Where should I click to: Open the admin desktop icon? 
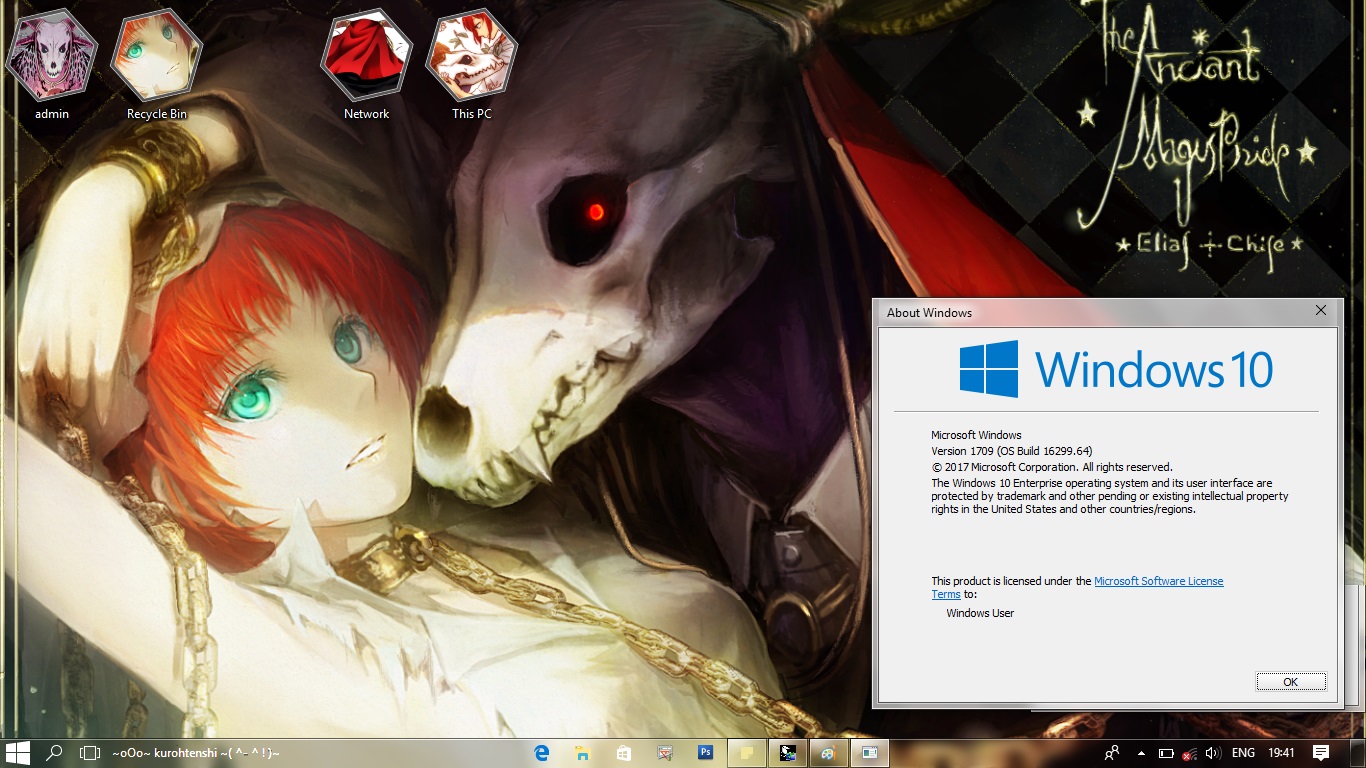[52, 64]
